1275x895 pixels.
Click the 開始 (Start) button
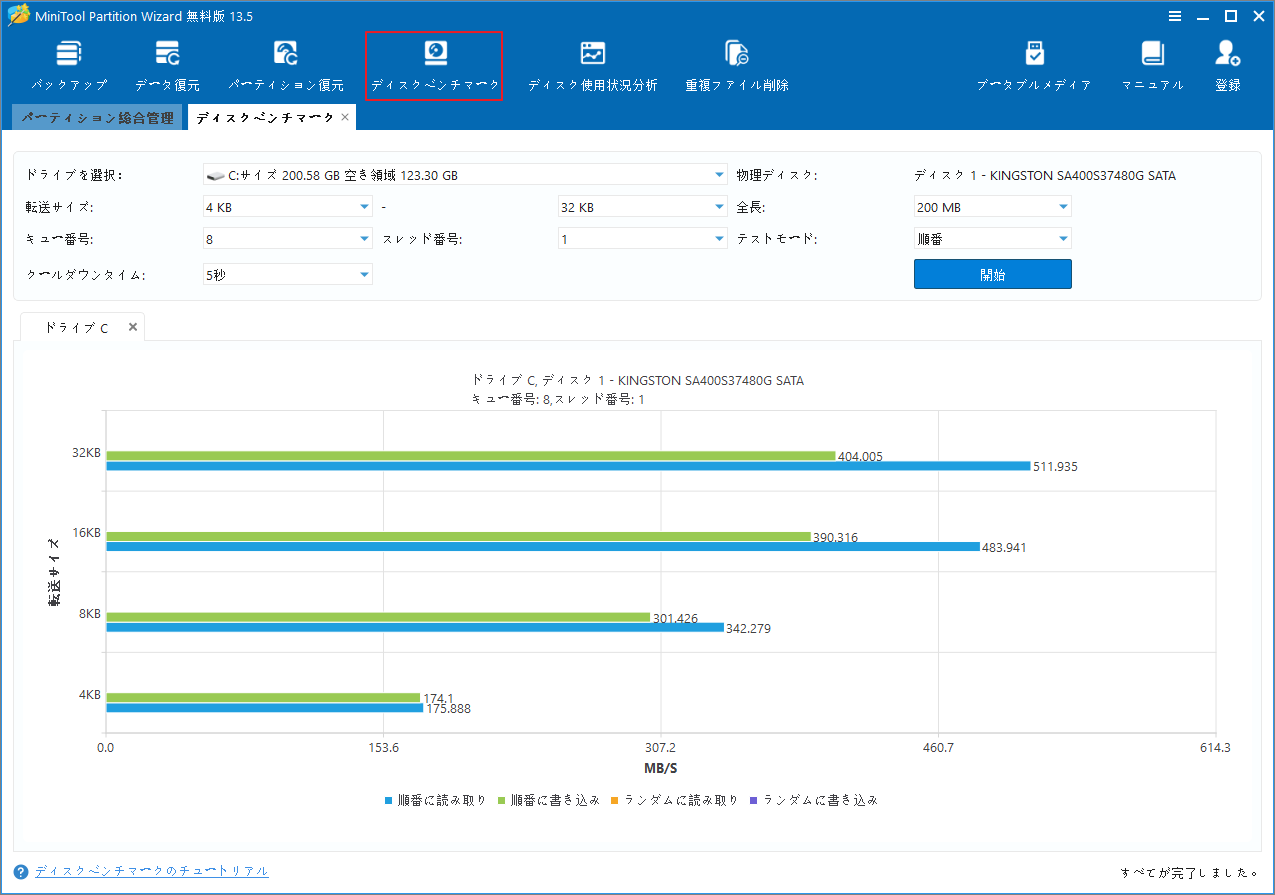(x=992, y=273)
